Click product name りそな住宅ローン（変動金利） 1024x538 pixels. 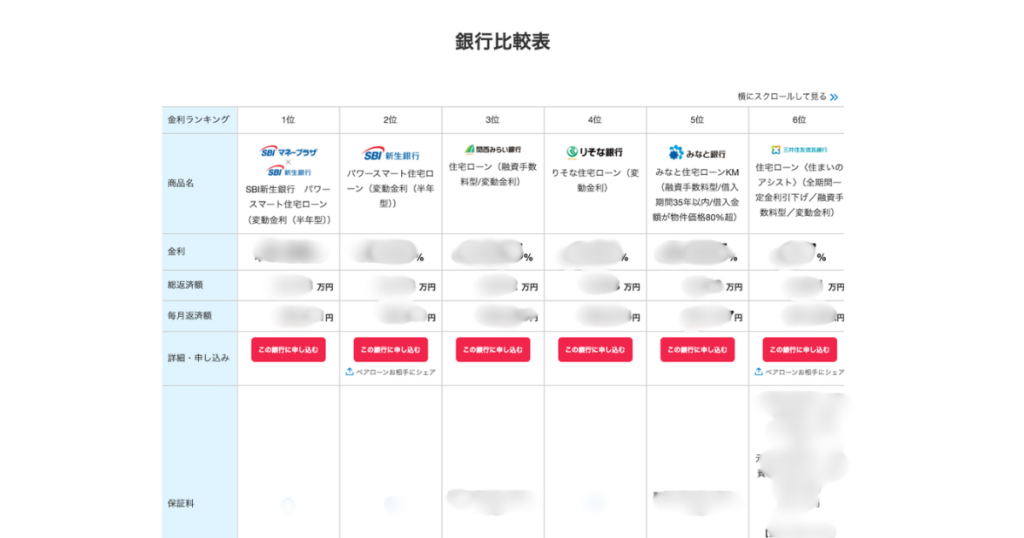[595, 180]
